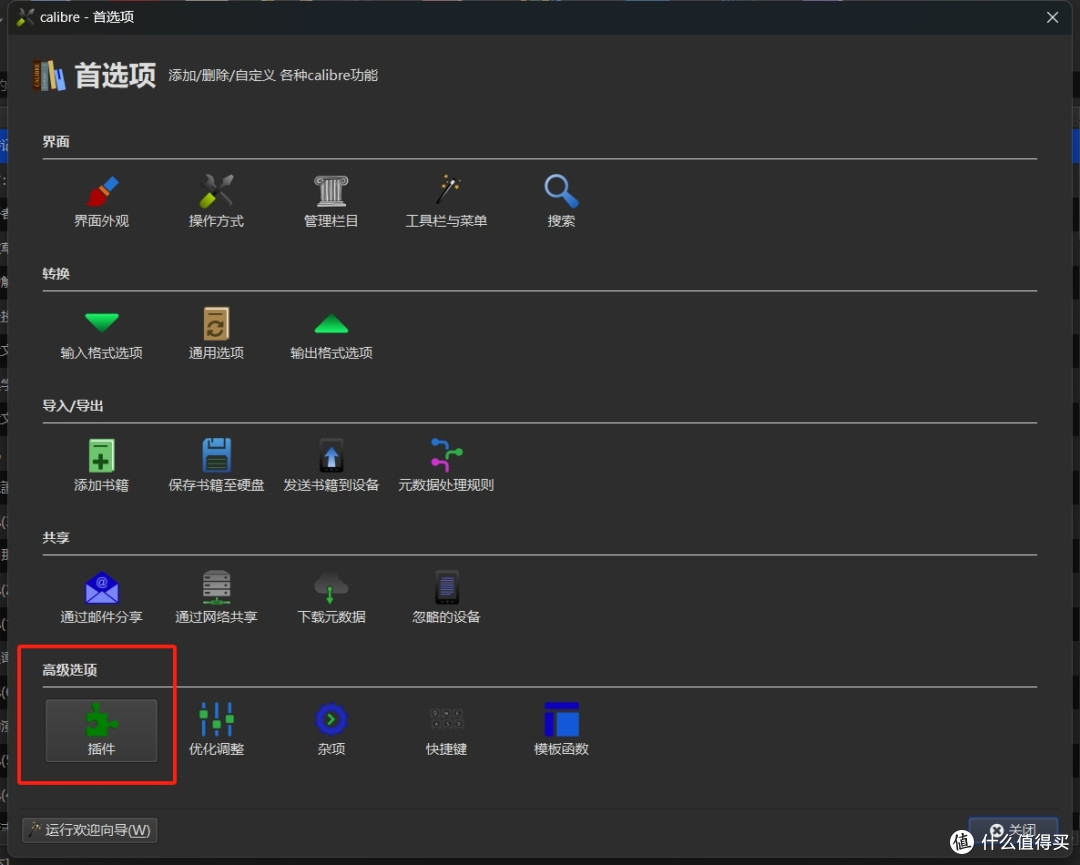Open 搜索 search preferences
The width and height of the screenshot is (1080, 865).
click(x=561, y=201)
